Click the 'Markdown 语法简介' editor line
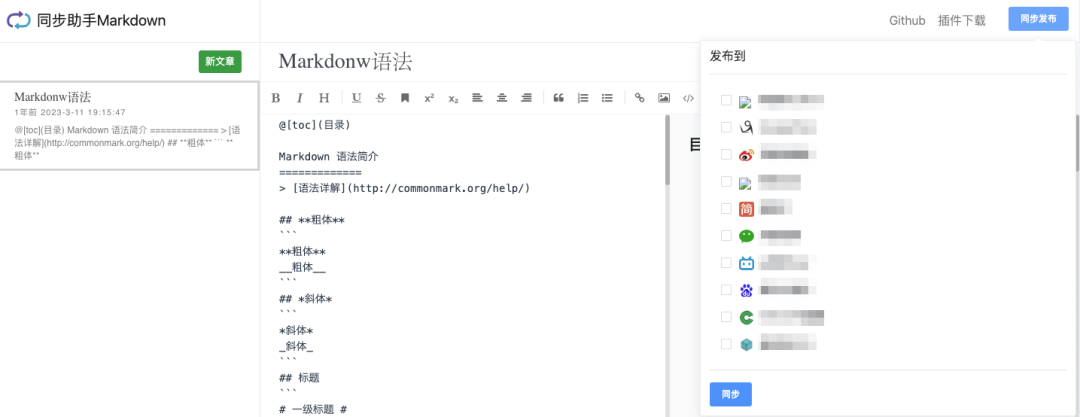The image size is (1080, 417). point(329,157)
